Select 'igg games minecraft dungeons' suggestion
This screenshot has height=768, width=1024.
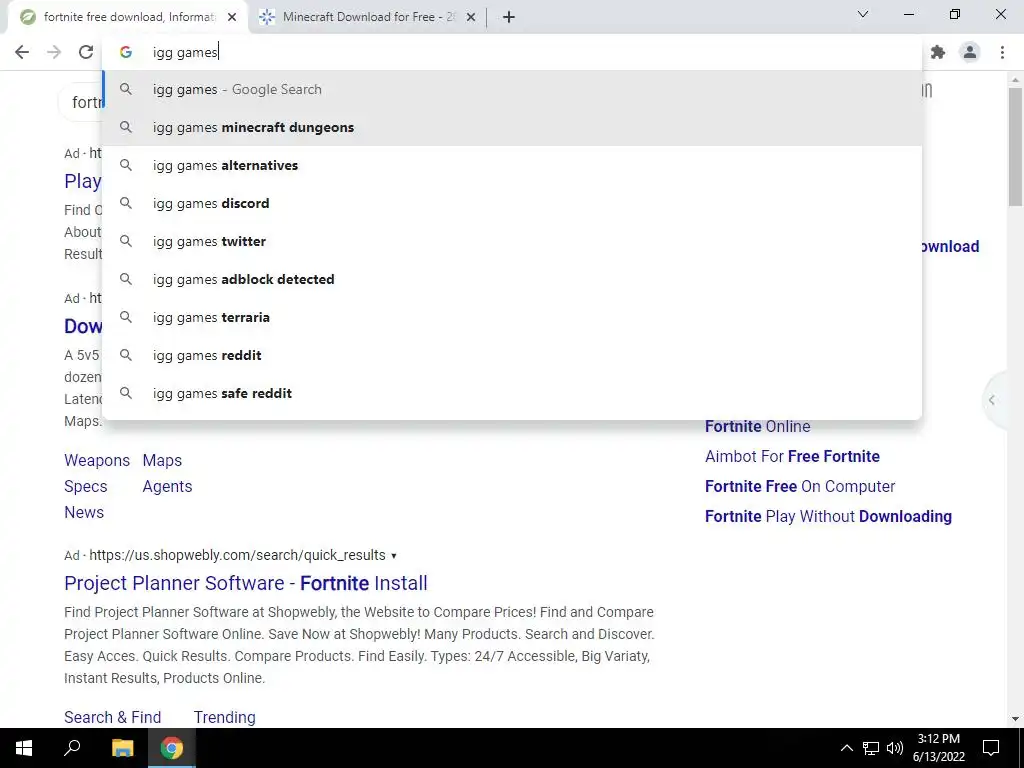point(513,127)
